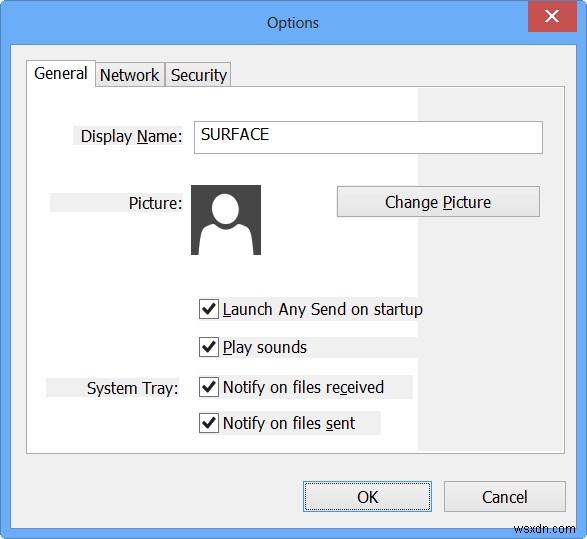Toggle the Play sounds checkbox
The image size is (587, 539).
[209, 347]
